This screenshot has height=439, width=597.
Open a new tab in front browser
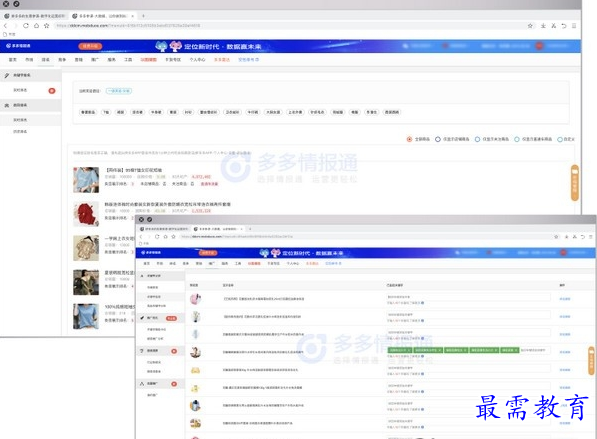(x=250, y=229)
